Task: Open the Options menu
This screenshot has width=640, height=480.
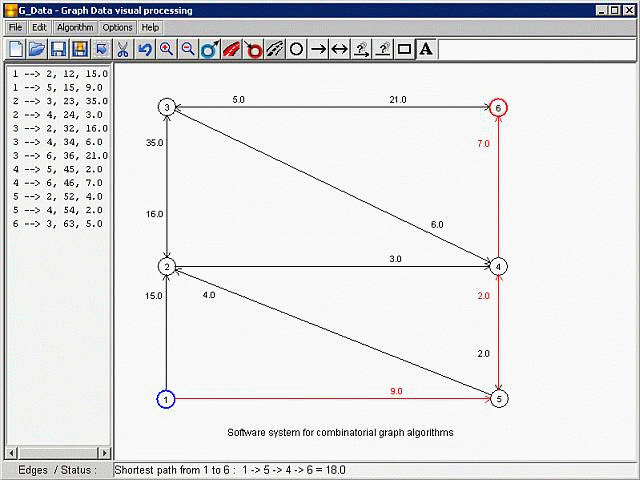Action: click(118, 27)
